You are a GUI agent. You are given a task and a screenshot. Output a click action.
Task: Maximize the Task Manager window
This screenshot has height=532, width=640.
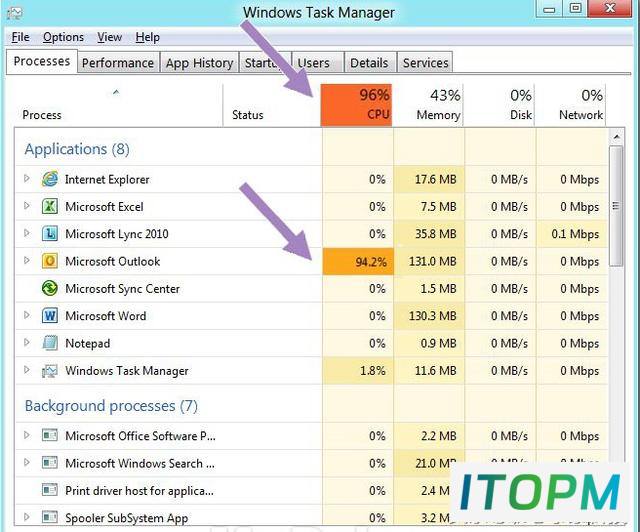pyautogui.click(x=576, y=9)
